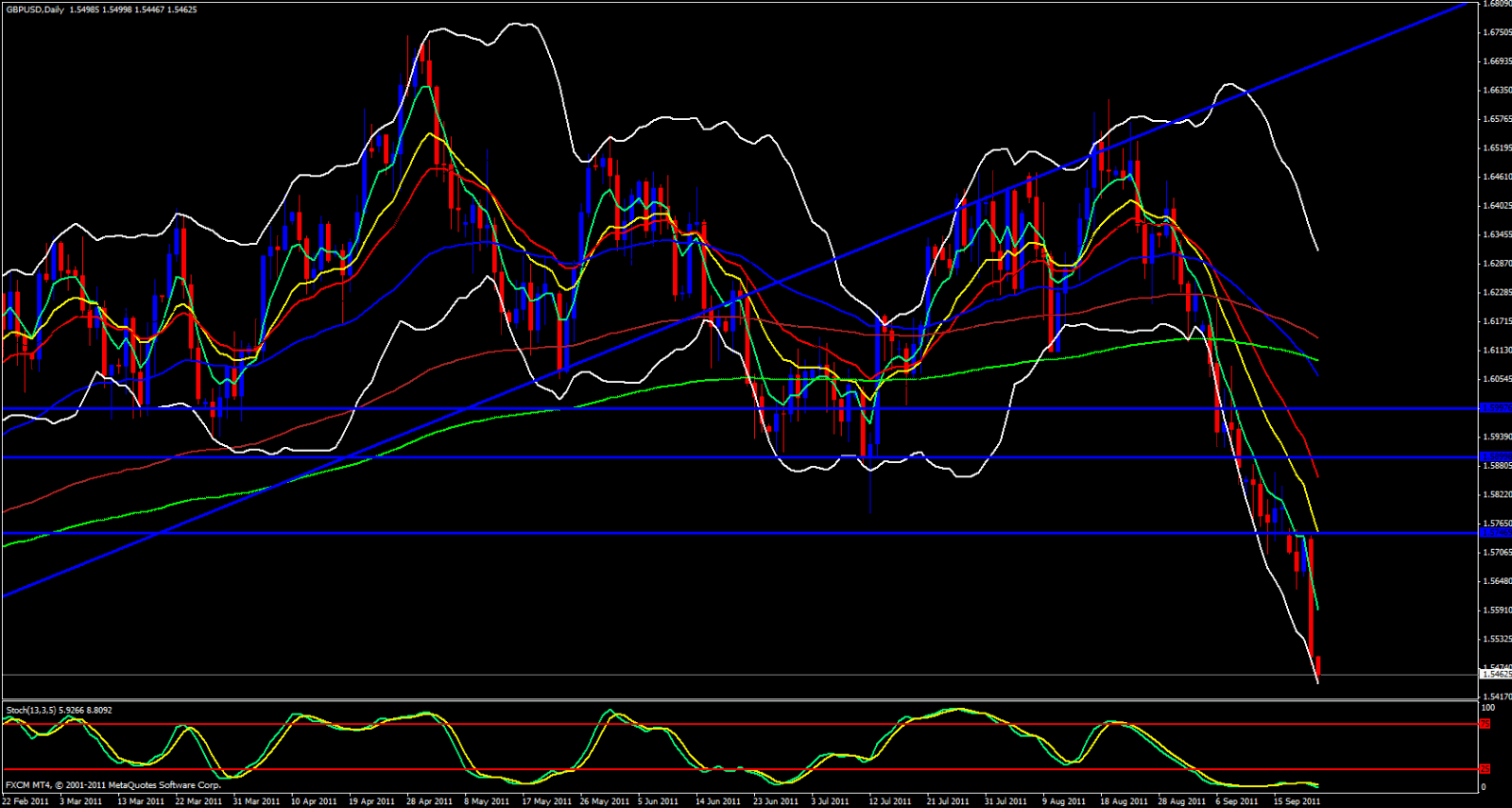The height and width of the screenshot is (808, 1512).
Task: Click the 31 Mar 2011 date label
Action: click(x=256, y=801)
